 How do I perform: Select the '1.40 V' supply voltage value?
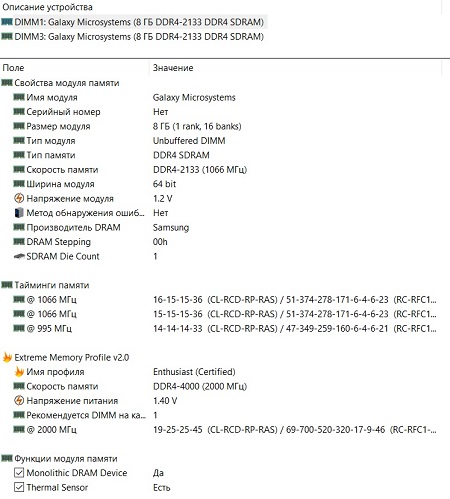(x=165, y=401)
